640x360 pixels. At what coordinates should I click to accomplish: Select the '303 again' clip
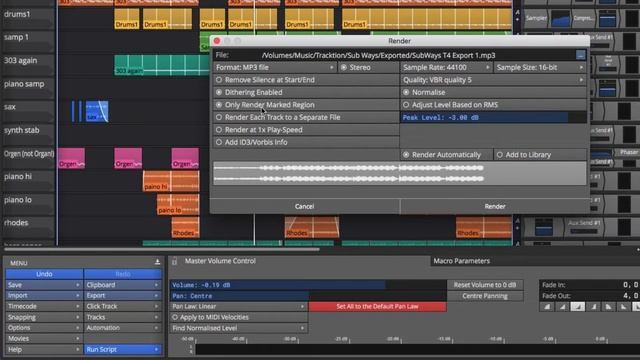click(x=162, y=65)
